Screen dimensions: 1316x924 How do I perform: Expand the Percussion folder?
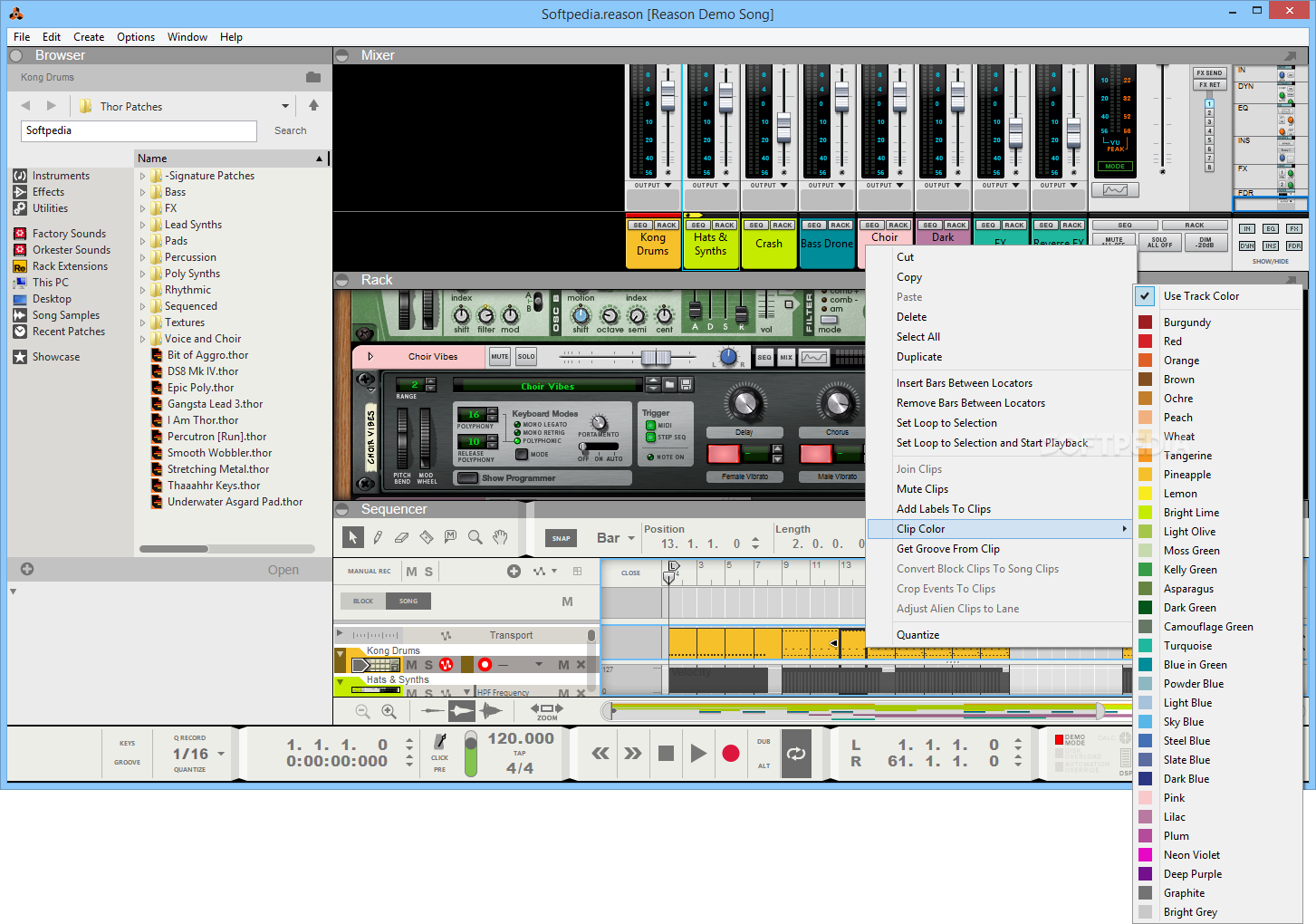pos(142,257)
